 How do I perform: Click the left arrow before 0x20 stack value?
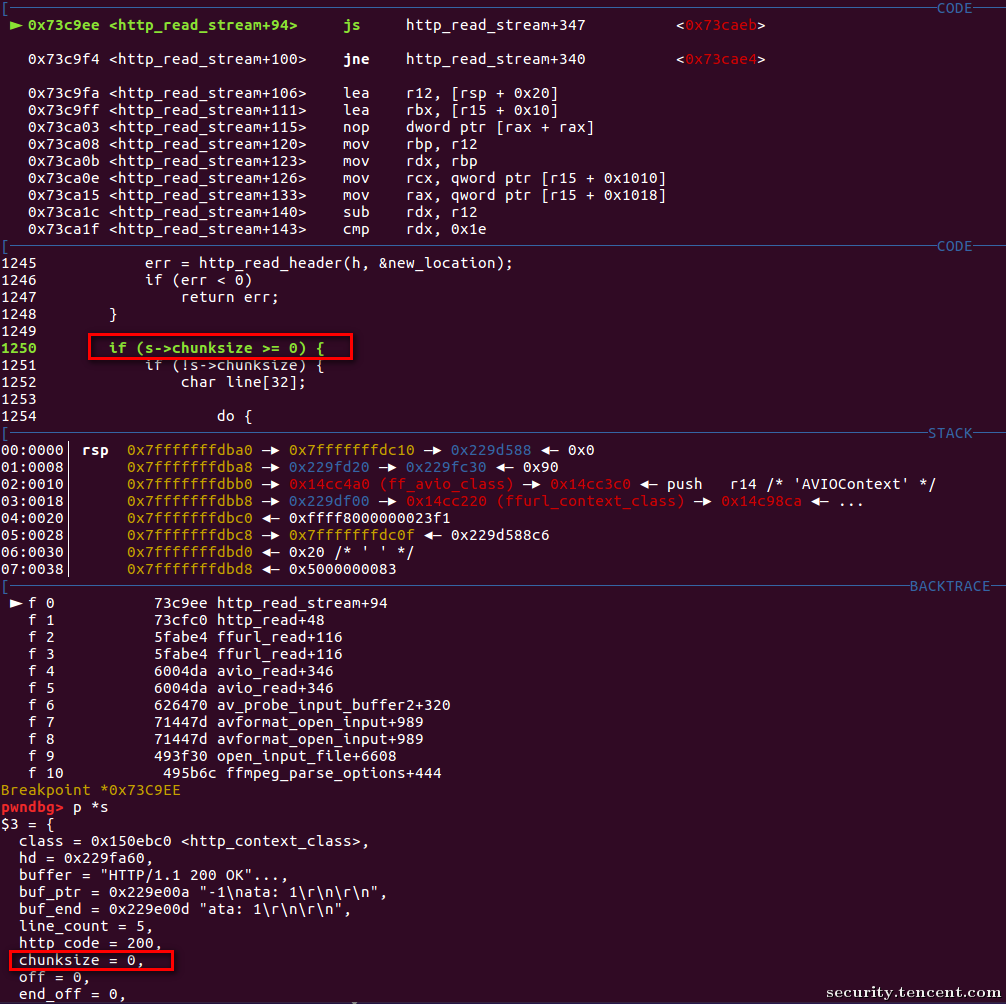click(271, 552)
